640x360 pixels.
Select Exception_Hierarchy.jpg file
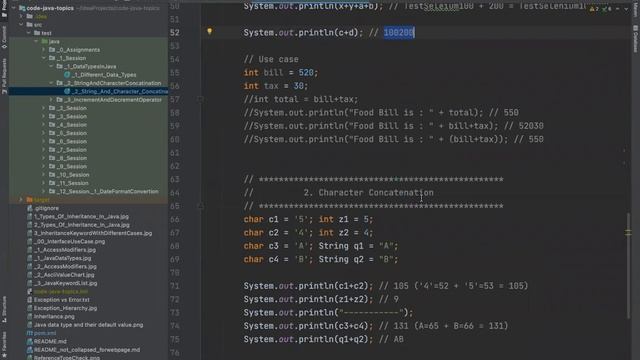[x=62, y=308]
